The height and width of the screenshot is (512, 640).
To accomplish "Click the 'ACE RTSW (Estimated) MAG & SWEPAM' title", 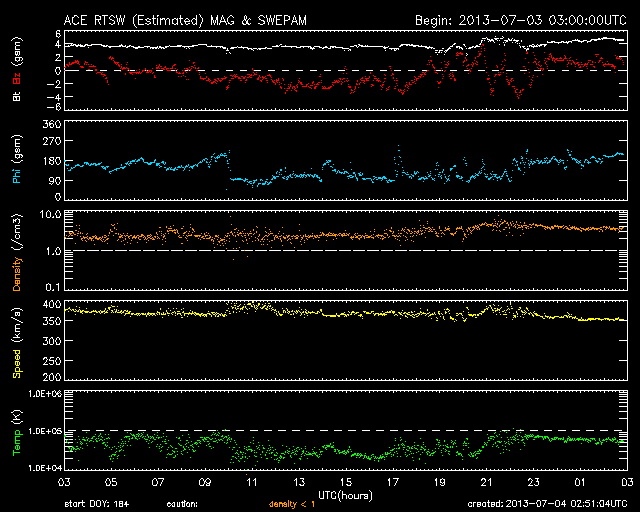I will click(185, 20).
